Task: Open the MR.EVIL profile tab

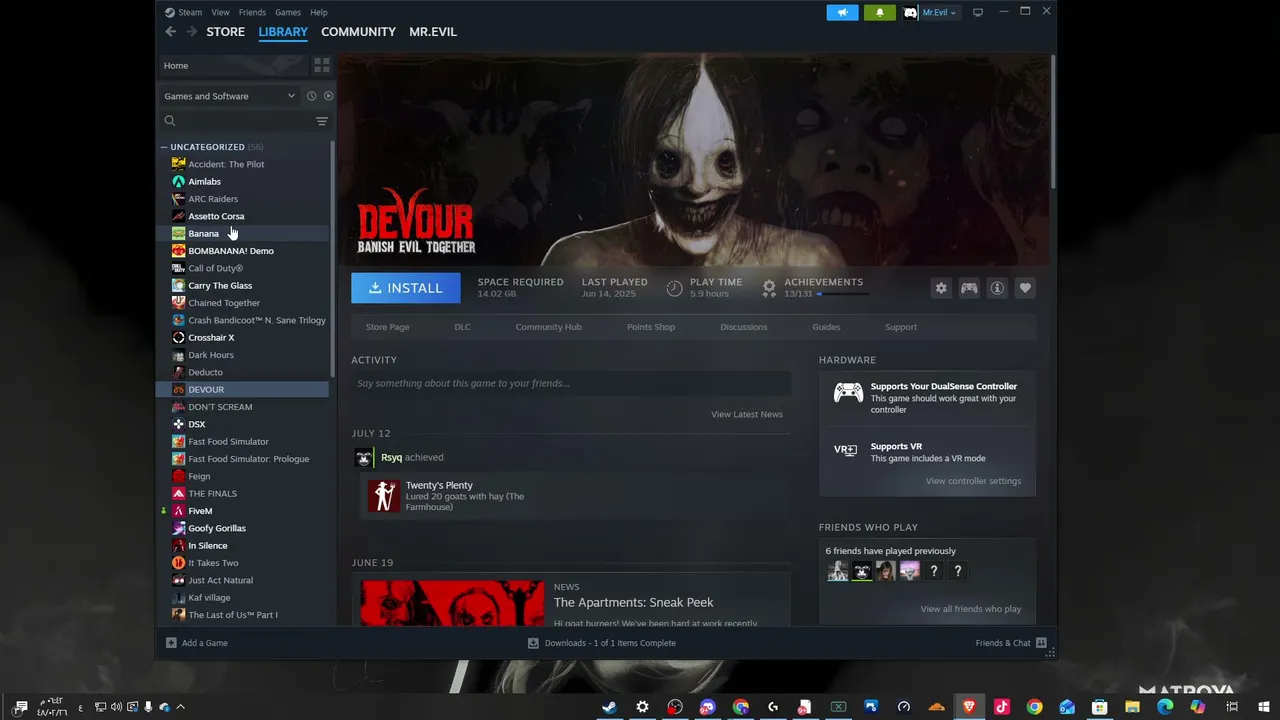Action: pos(433,32)
